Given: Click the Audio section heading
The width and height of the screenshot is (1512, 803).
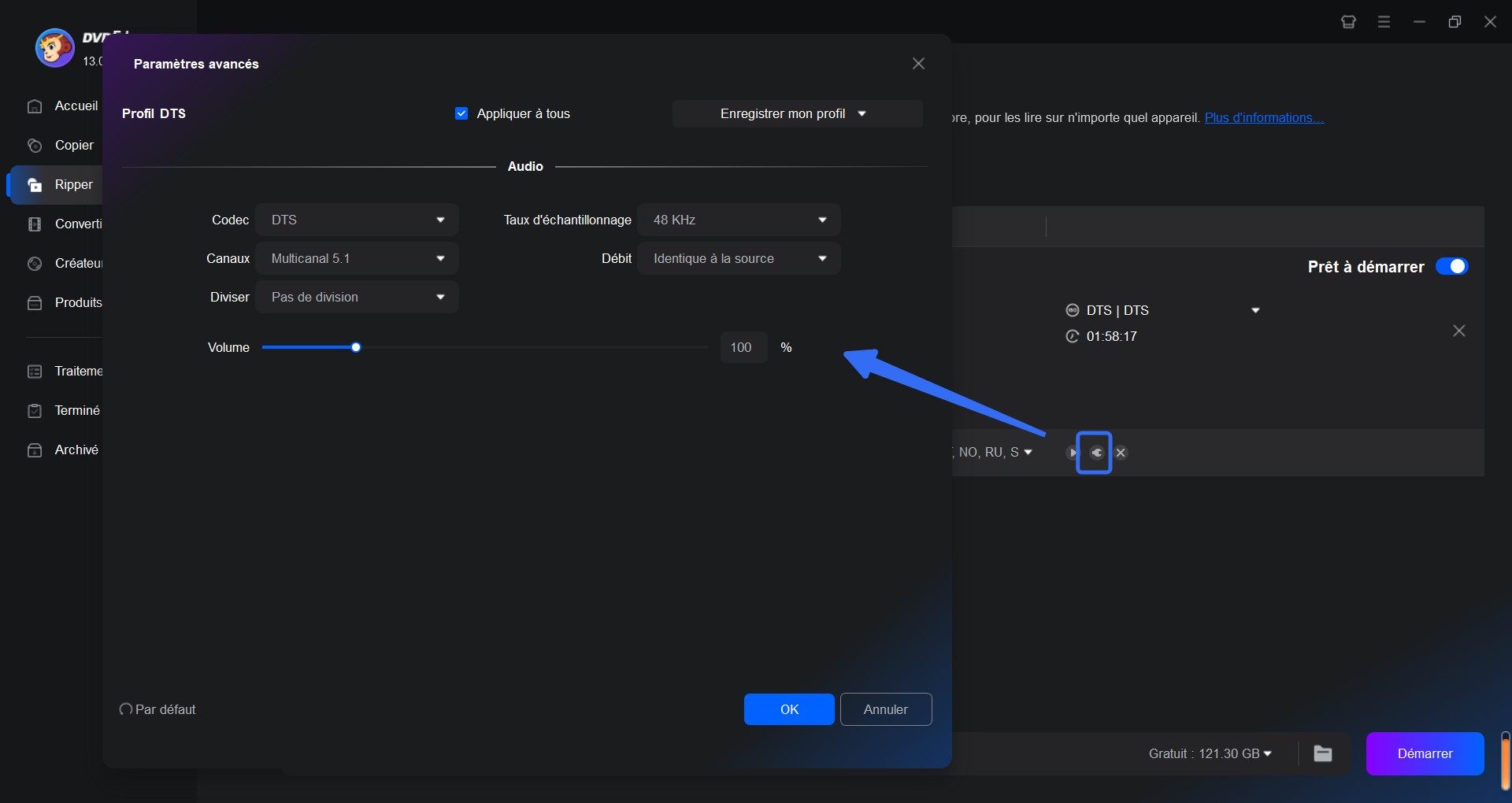Looking at the screenshot, I should pyautogui.click(x=525, y=166).
